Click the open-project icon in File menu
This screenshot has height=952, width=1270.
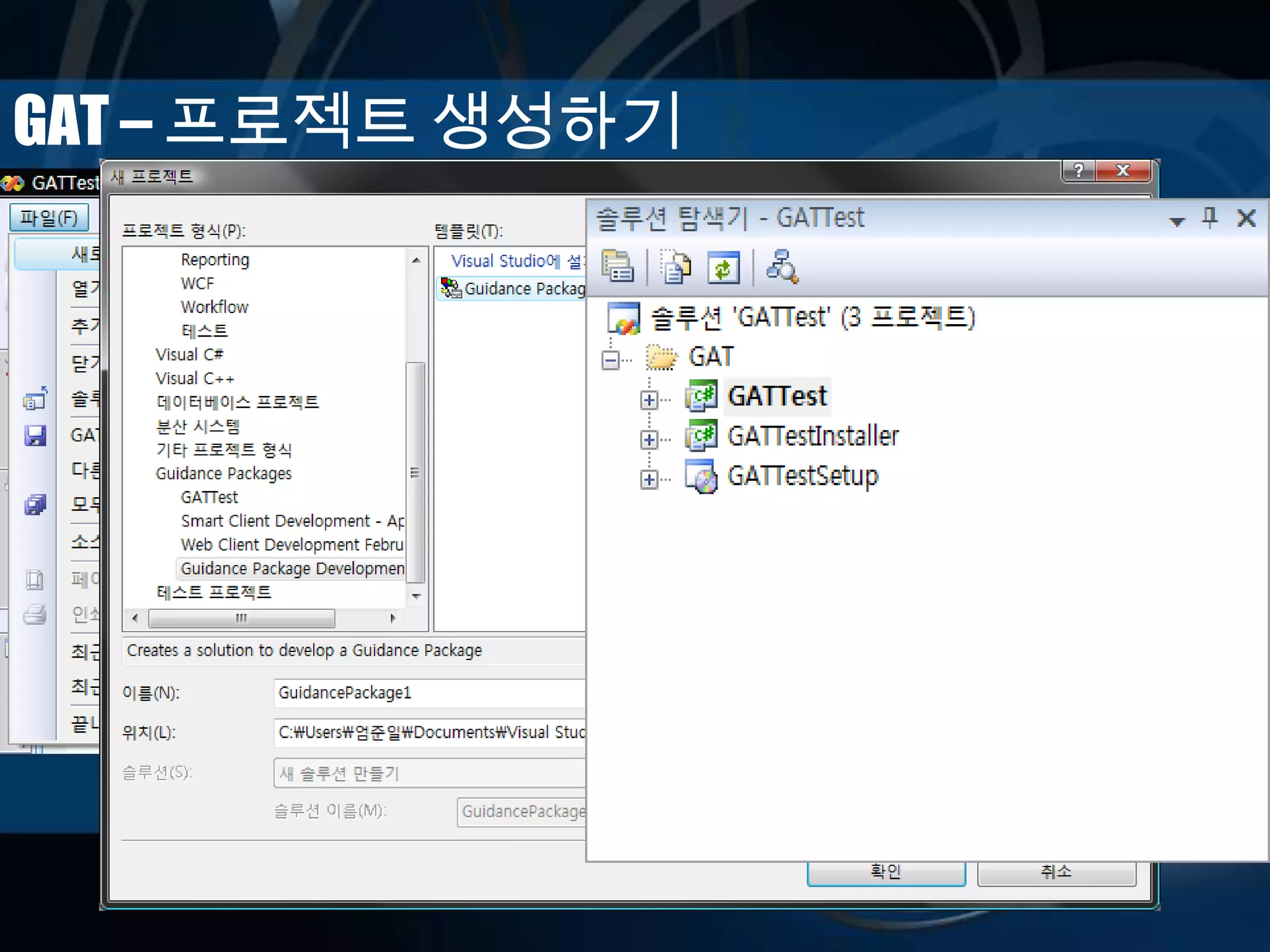point(35,398)
